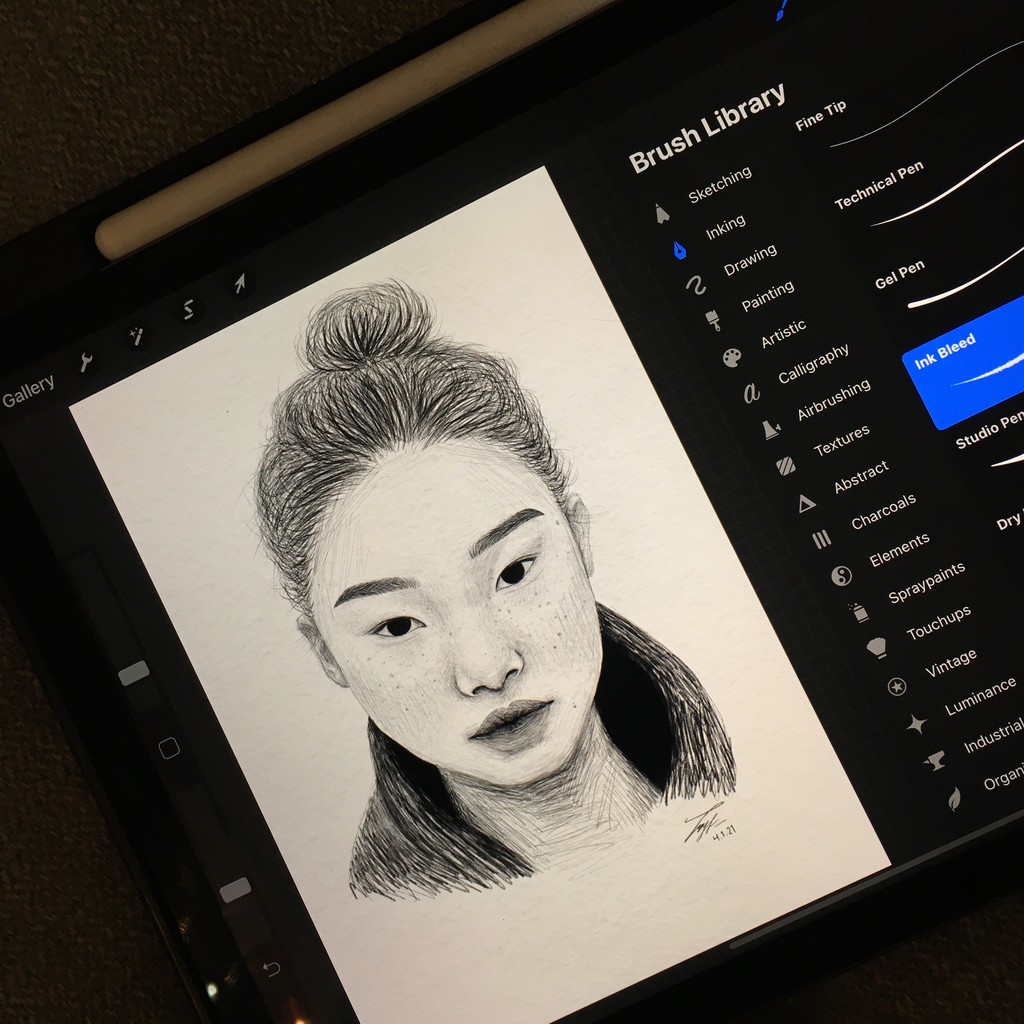
Task: Pick the Painting brush icon
Action: point(713,320)
